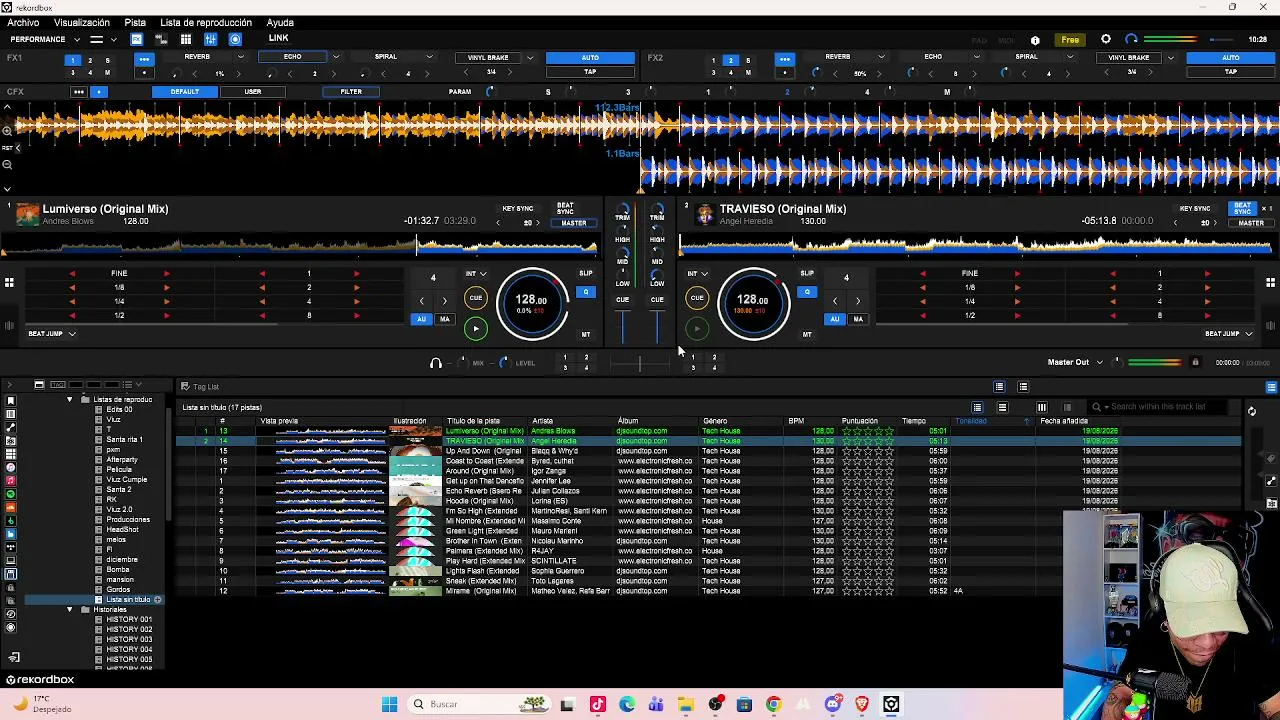Sort tracks by the BPM column header
This screenshot has width=1280, height=720.
pos(796,421)
